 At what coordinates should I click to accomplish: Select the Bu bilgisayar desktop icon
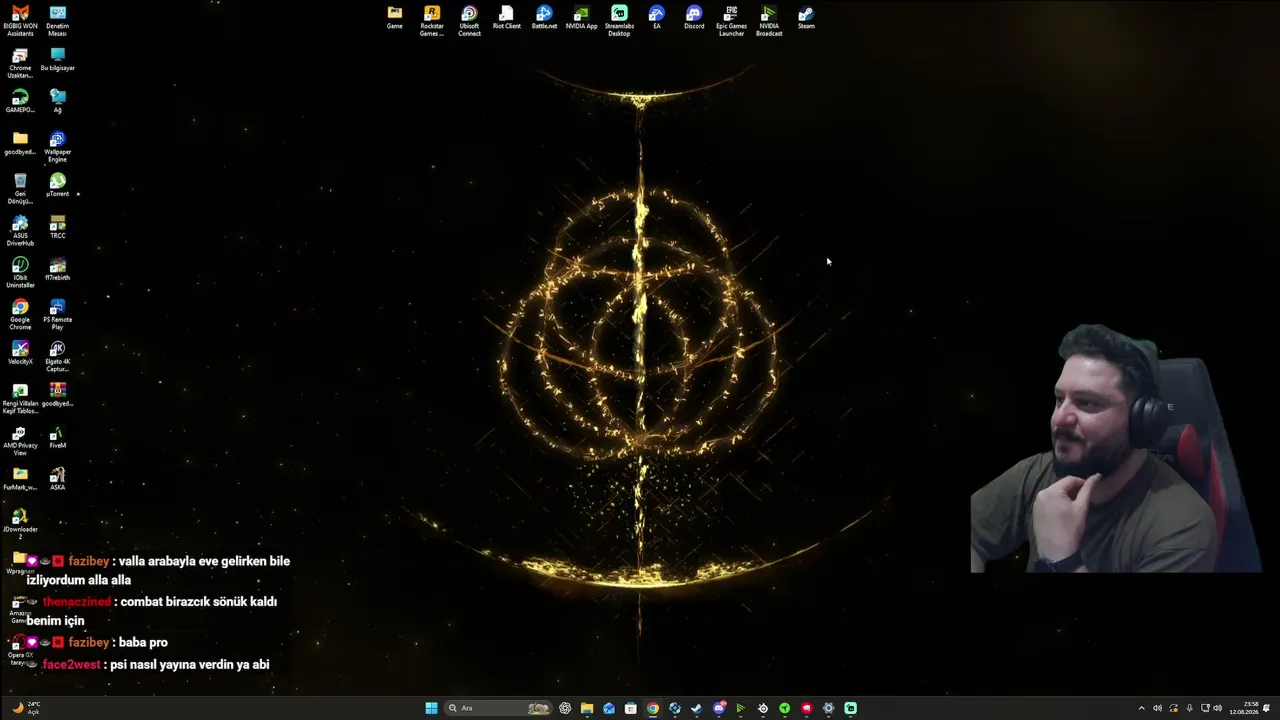point(58,59)
